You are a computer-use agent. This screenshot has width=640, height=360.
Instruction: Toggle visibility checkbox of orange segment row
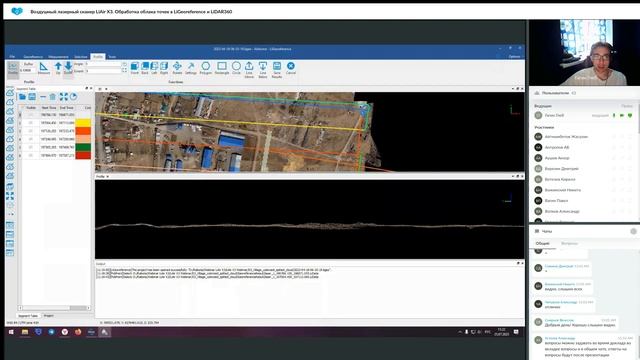tap(31, 131)
